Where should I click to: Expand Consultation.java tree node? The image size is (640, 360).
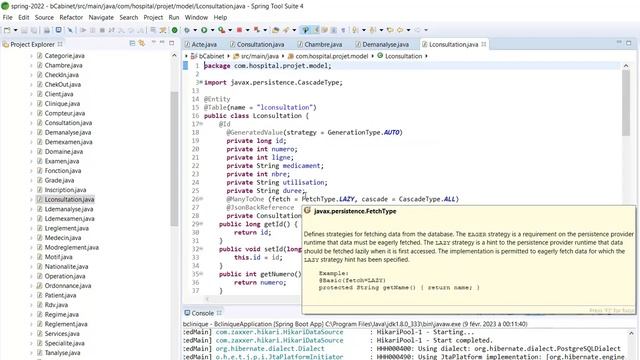[31, 122]
